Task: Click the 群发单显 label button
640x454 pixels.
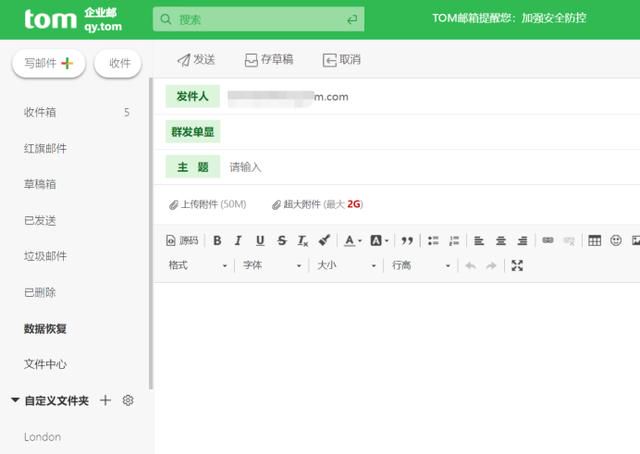Action: click(x=193, y=131)
